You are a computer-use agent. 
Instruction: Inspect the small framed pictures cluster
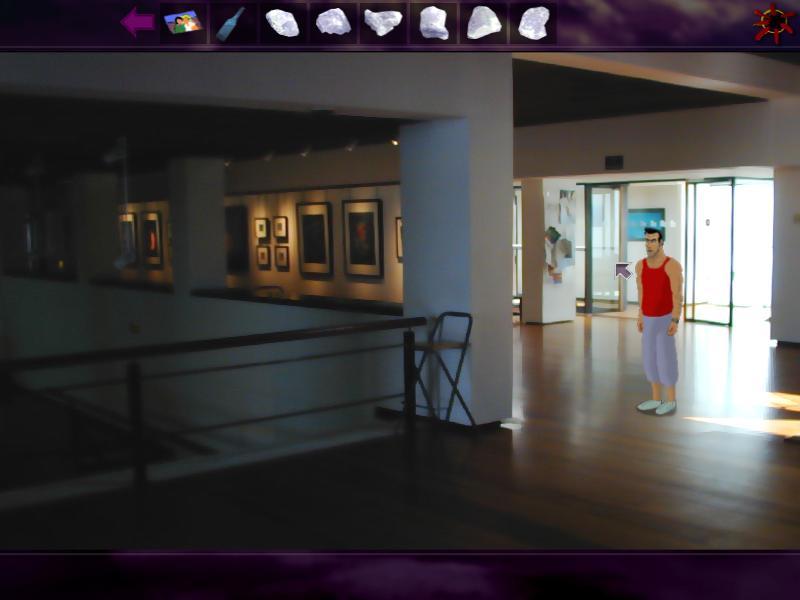[271, 242]
